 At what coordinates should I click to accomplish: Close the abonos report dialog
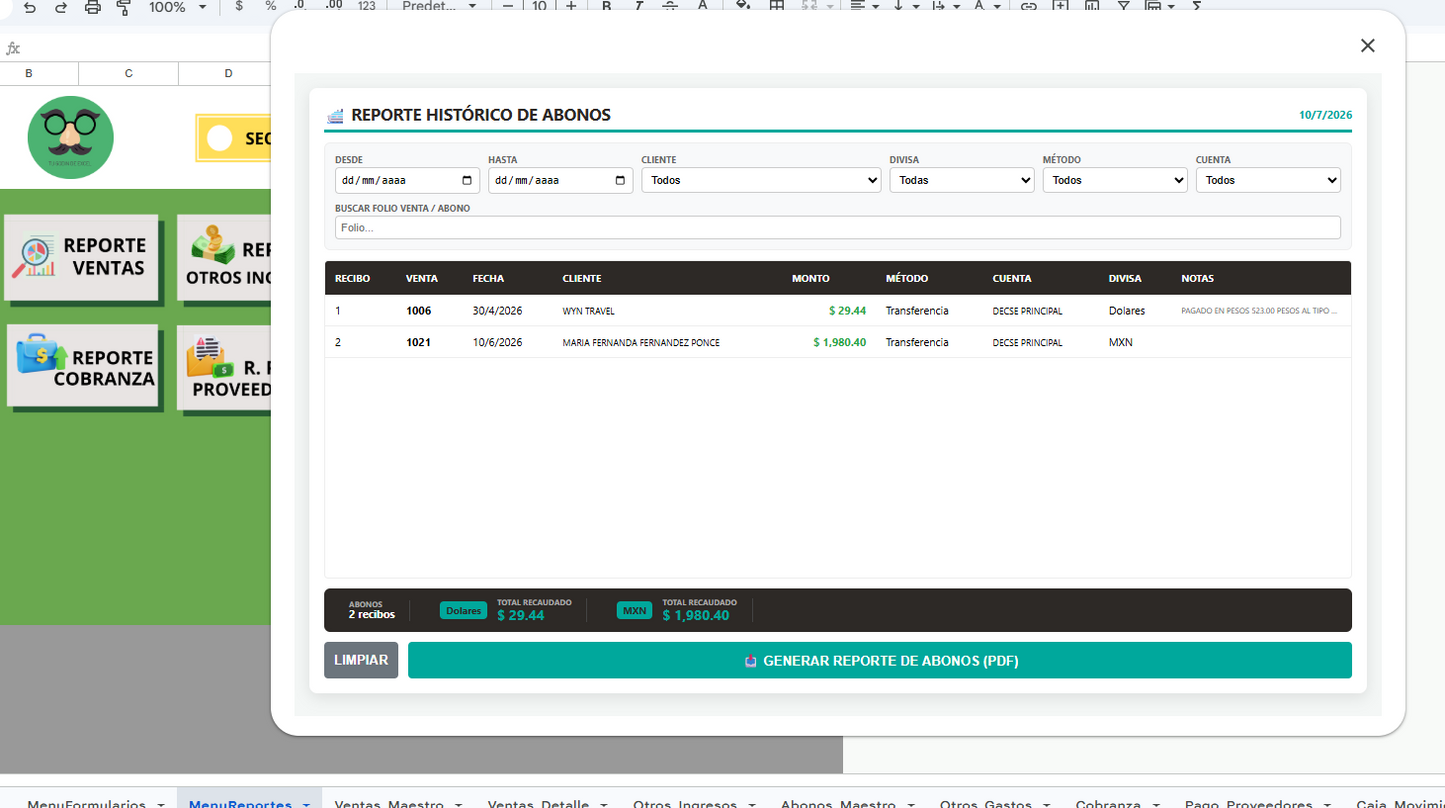click(x=1367, y=45)
